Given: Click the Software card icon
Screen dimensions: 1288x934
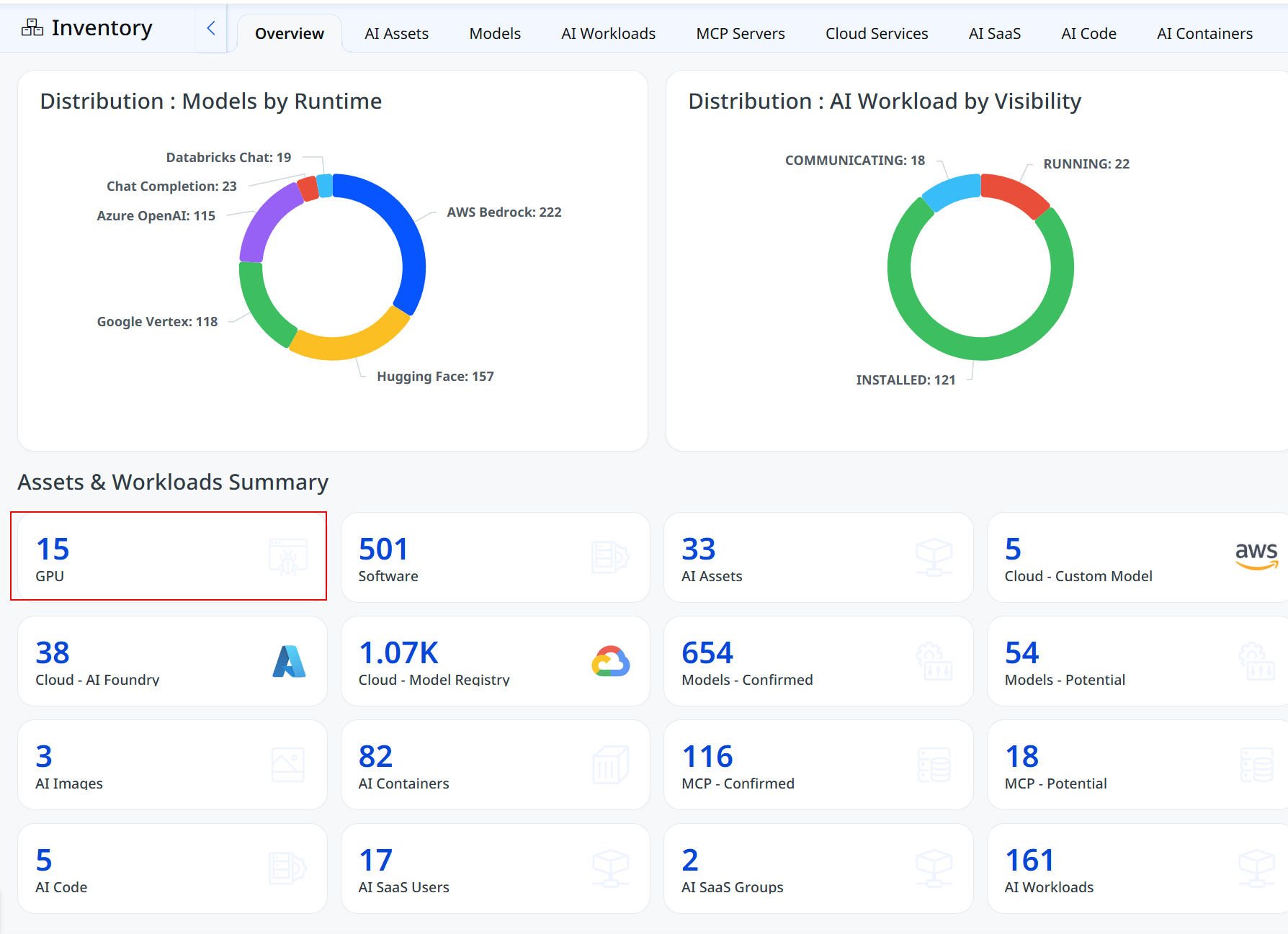Looking at the screenshot, I should [x=610, y=557].
